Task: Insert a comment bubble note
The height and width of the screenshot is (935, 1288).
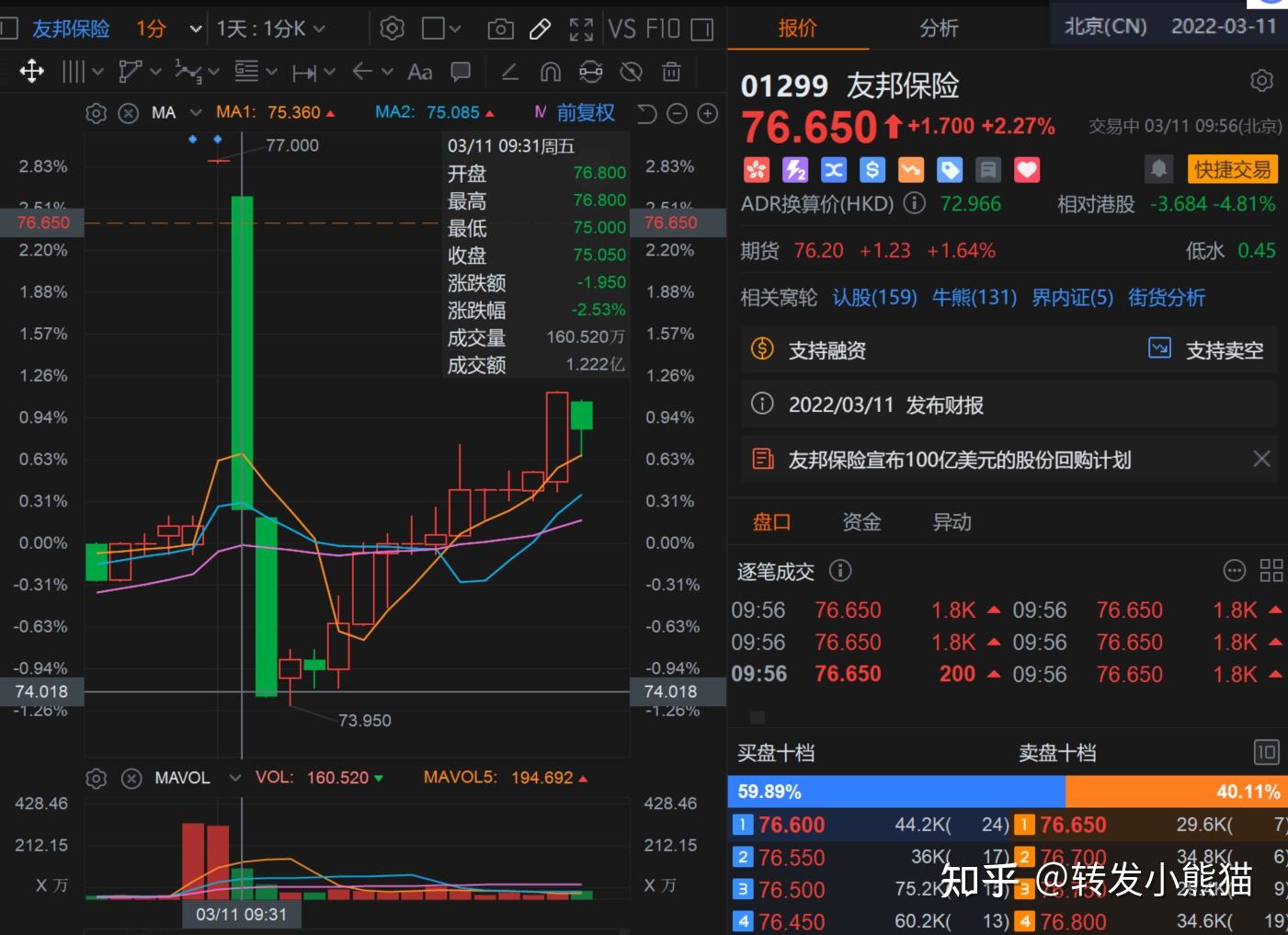Action: click(x=462, y=72)
